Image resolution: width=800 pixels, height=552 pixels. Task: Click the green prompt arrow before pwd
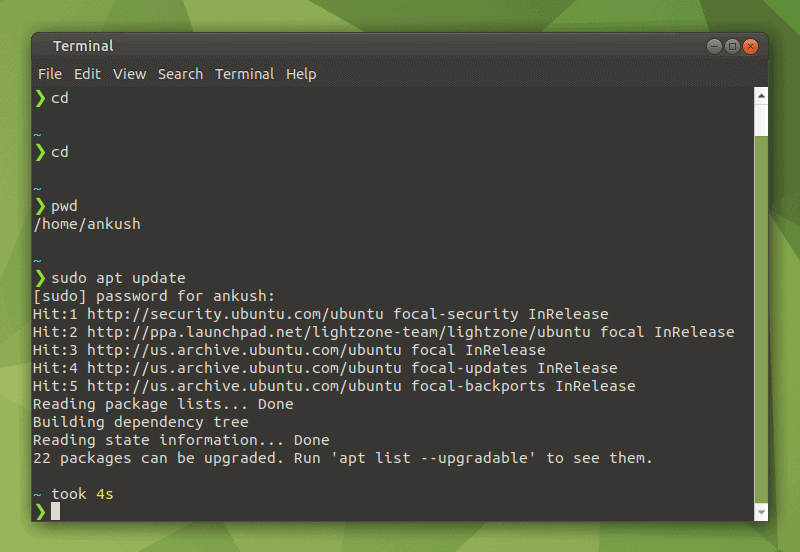pyautogui.click(x=40, y=206)
